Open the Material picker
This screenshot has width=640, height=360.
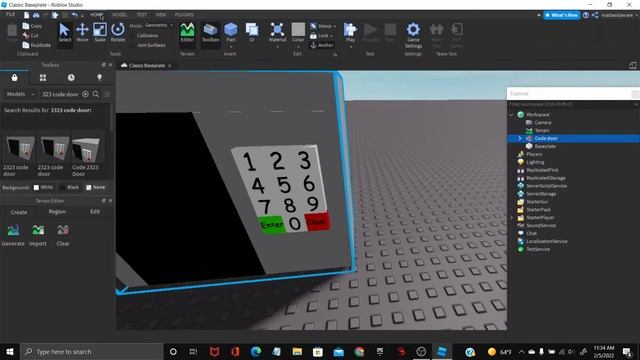coord(277,33)
